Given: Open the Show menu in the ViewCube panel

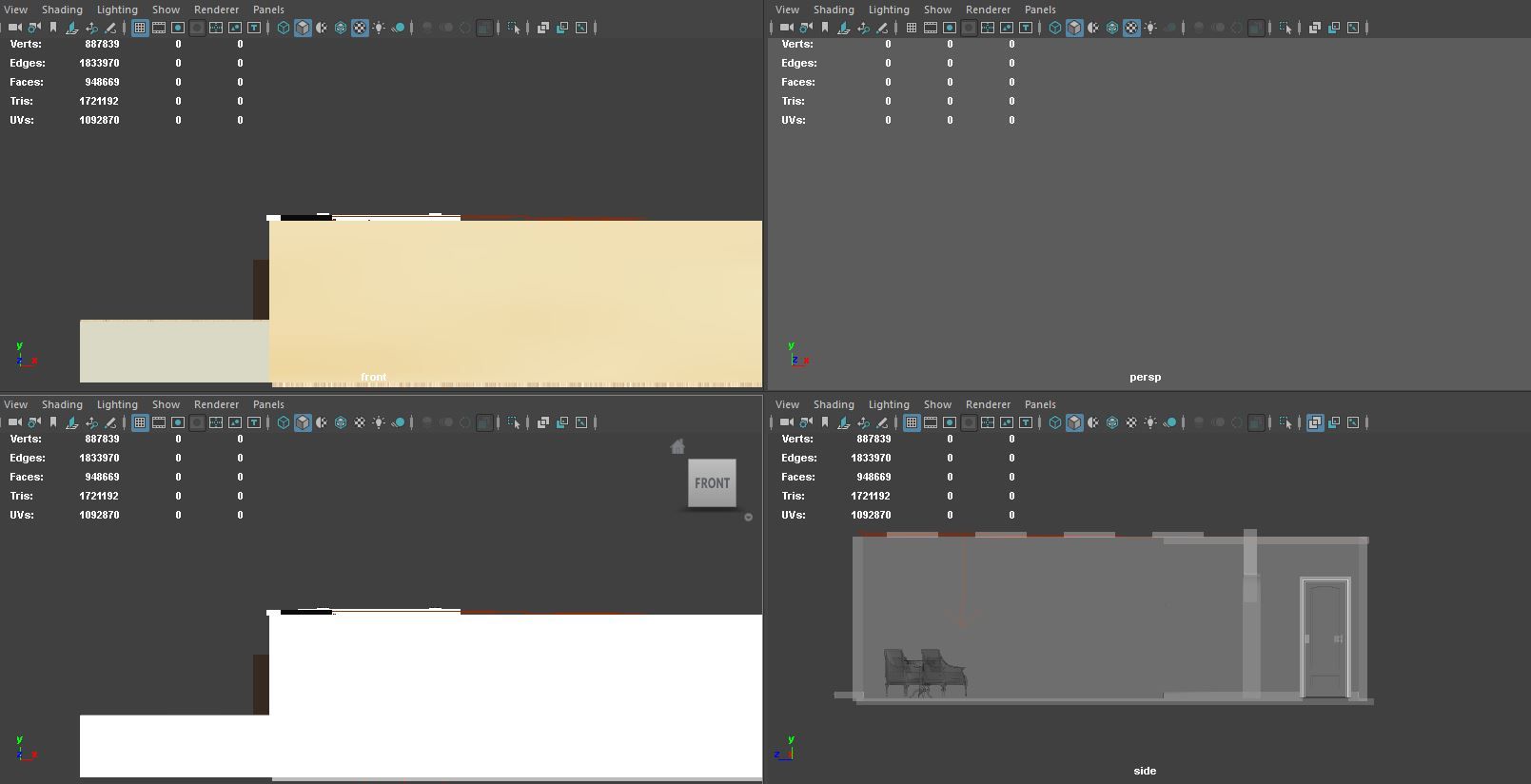Looking at the screenshot, I should pos(166,404).
